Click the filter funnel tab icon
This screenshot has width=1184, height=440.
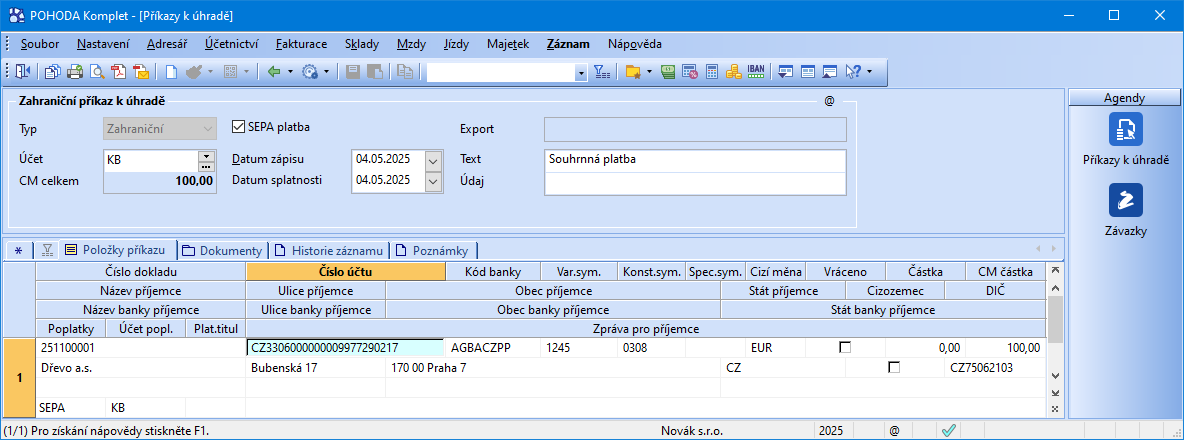47,251
